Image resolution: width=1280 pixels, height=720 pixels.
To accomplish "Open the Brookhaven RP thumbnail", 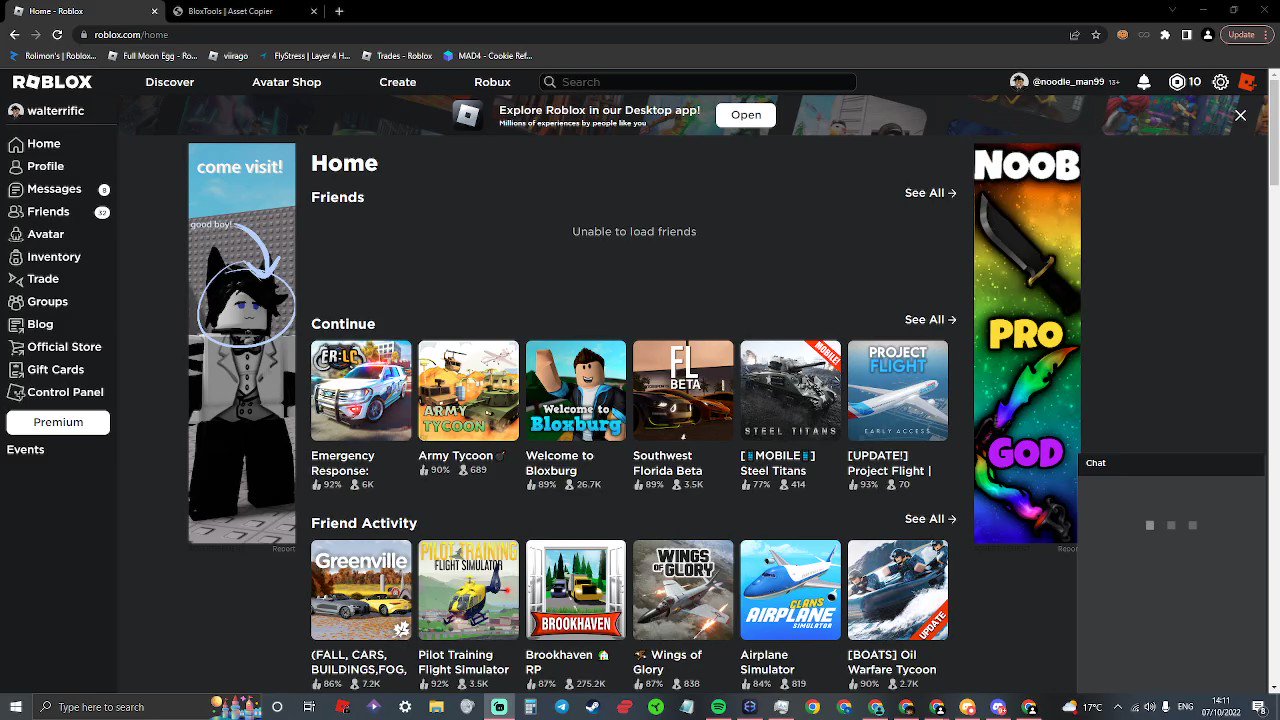I will (576, 590).
